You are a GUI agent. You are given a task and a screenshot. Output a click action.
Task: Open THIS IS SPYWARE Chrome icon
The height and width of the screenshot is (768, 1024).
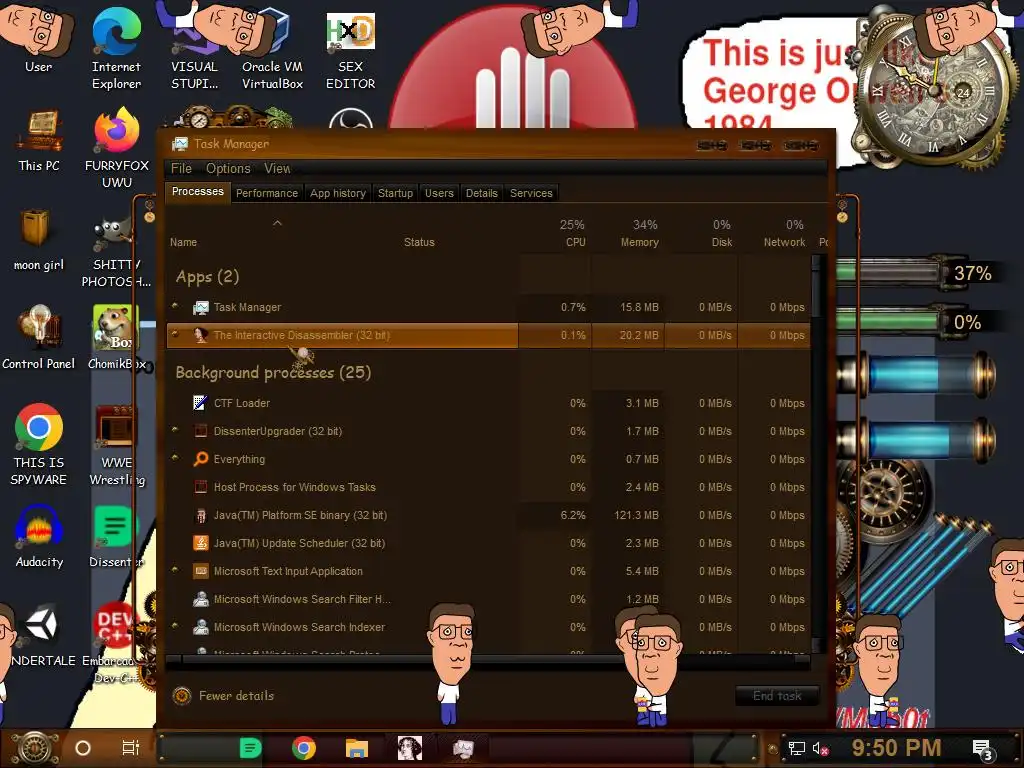tap(39, 444)
